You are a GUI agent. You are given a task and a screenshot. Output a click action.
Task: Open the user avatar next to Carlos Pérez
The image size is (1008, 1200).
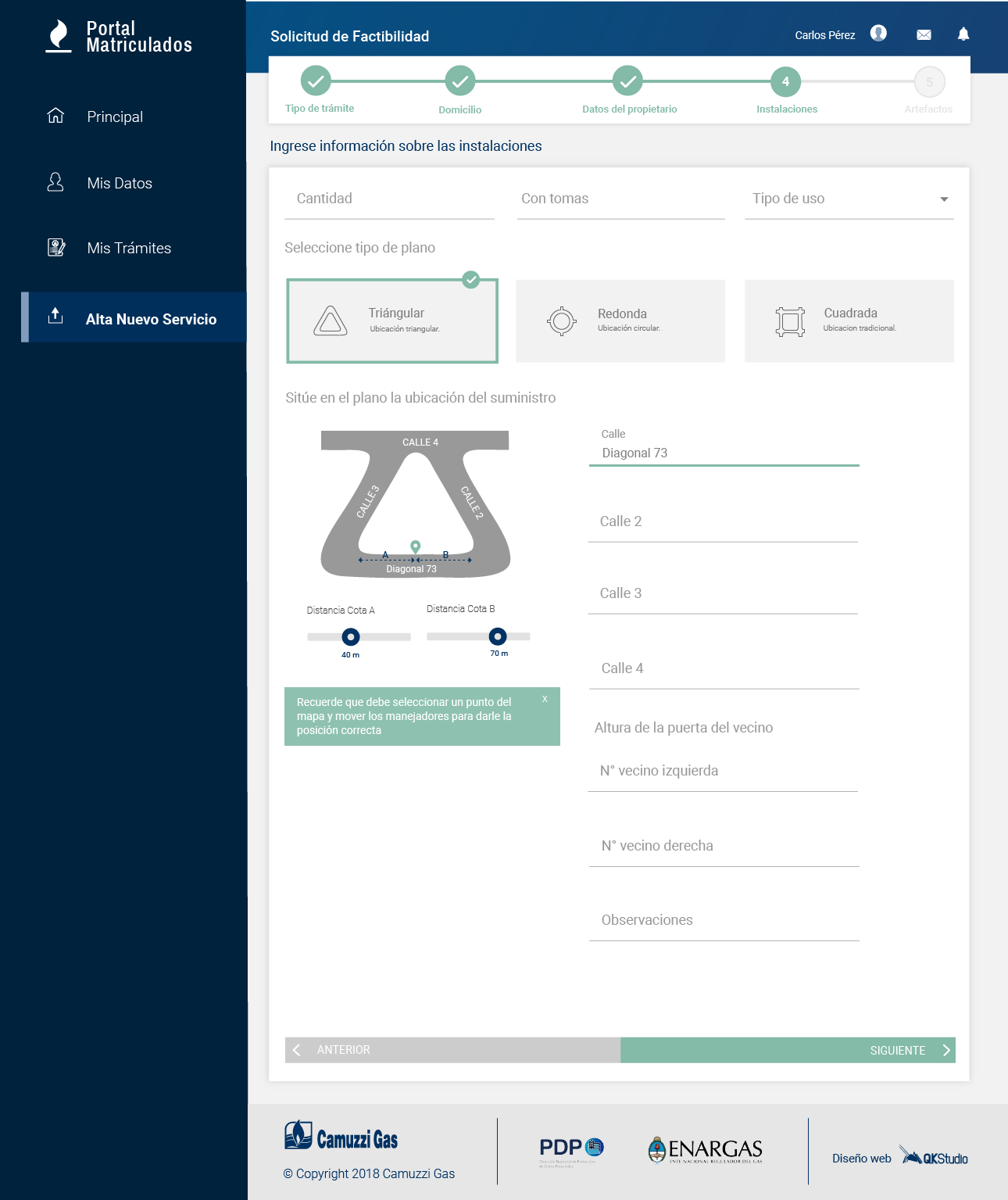(x=878, y=34)
